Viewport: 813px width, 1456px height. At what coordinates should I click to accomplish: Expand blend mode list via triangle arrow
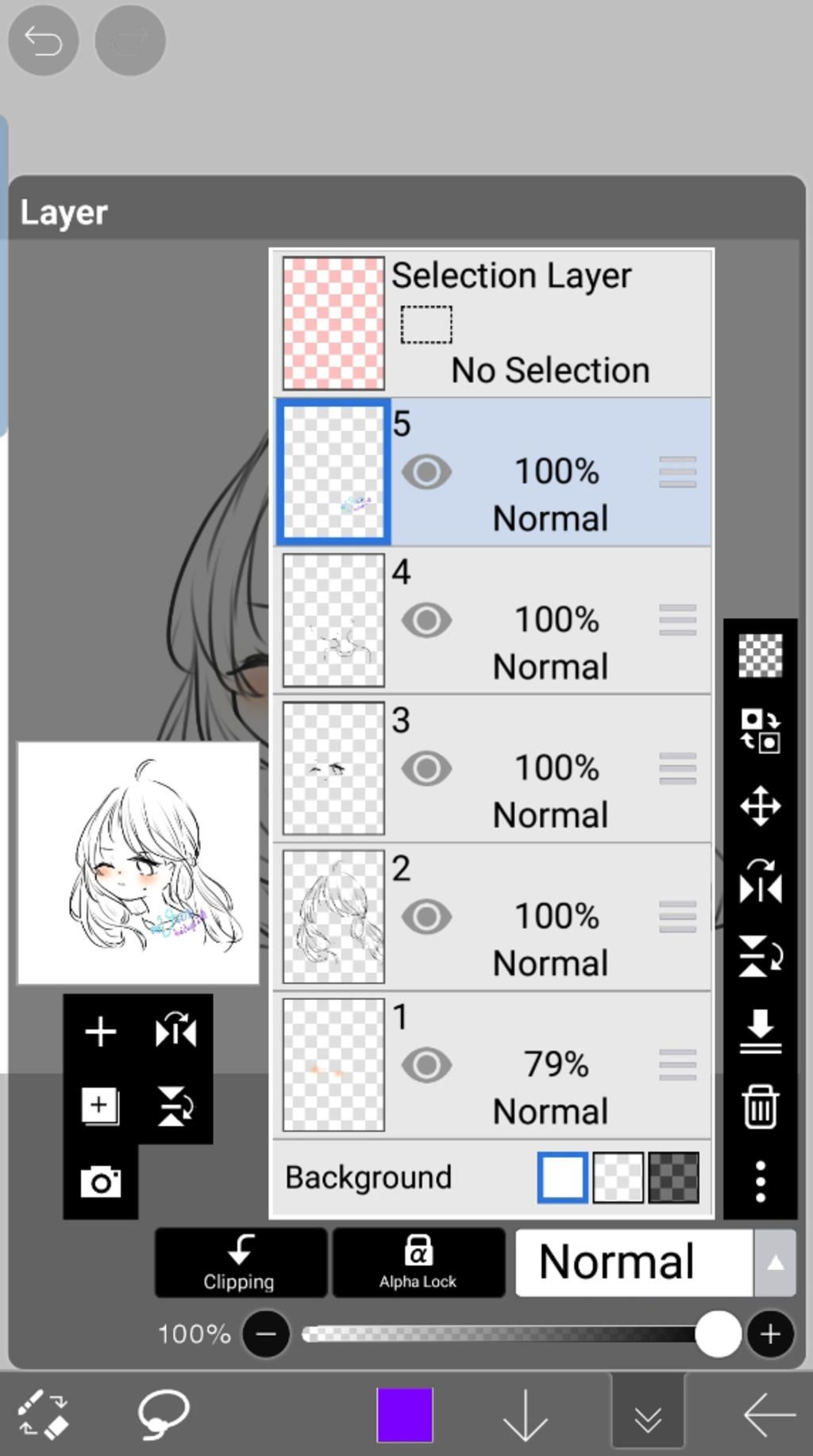[x=776, y=1262]
